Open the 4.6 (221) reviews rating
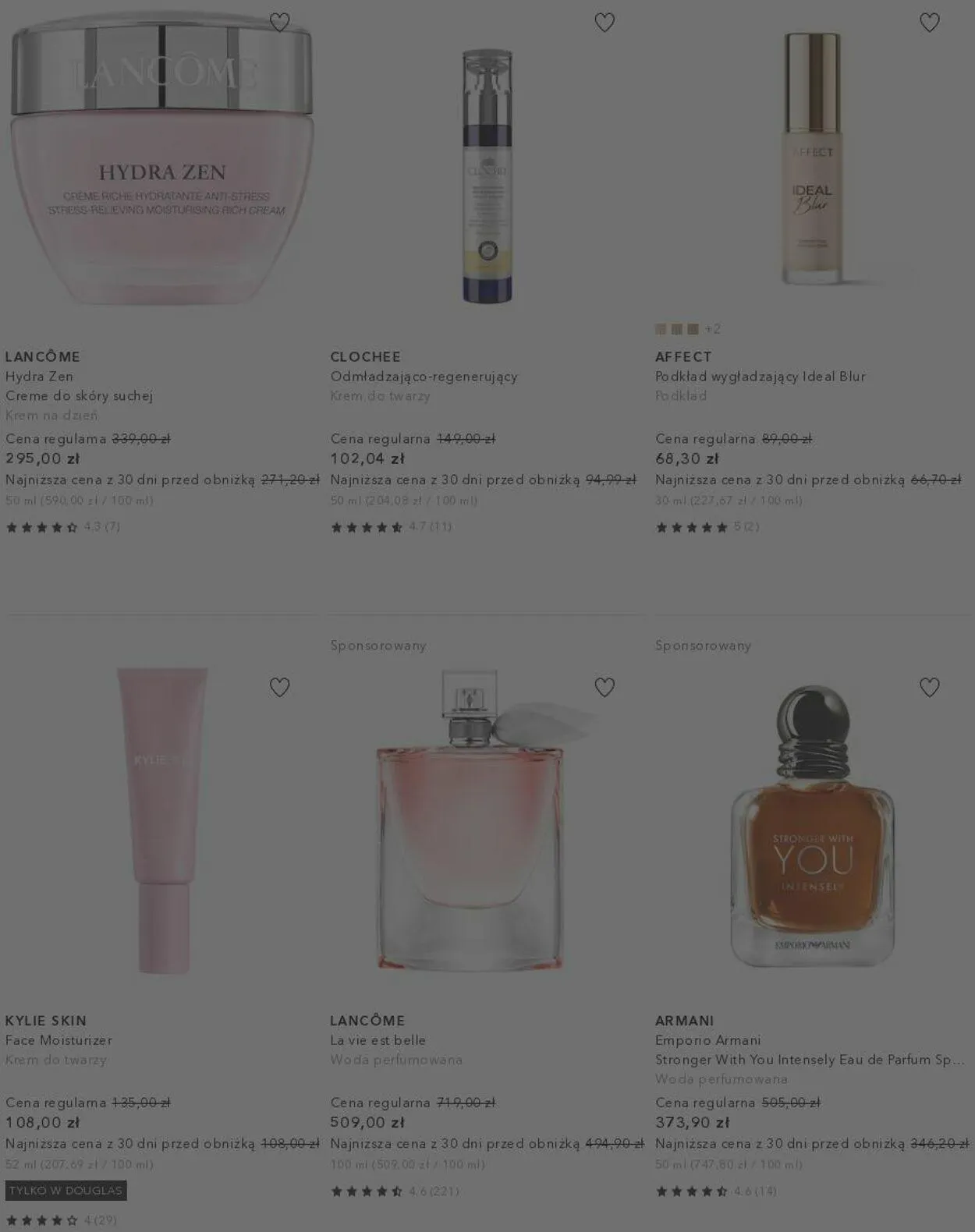Viewport: 975px width, 1232px height. (x=395, y=1191)
